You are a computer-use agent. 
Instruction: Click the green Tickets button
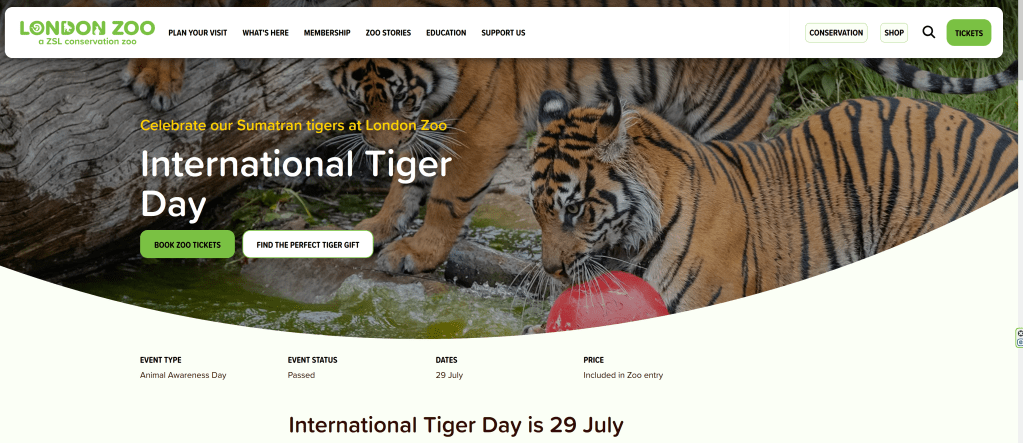[x=969, y=33]
